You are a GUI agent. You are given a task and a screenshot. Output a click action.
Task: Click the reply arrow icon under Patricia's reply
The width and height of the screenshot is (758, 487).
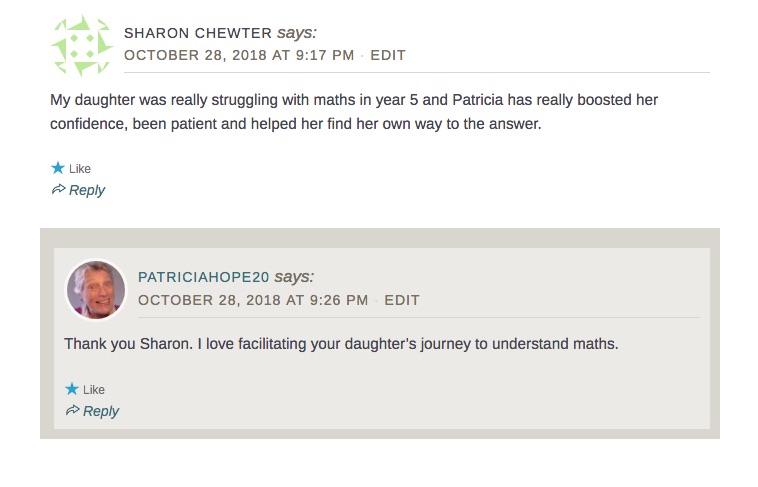(x=72, y=411)
